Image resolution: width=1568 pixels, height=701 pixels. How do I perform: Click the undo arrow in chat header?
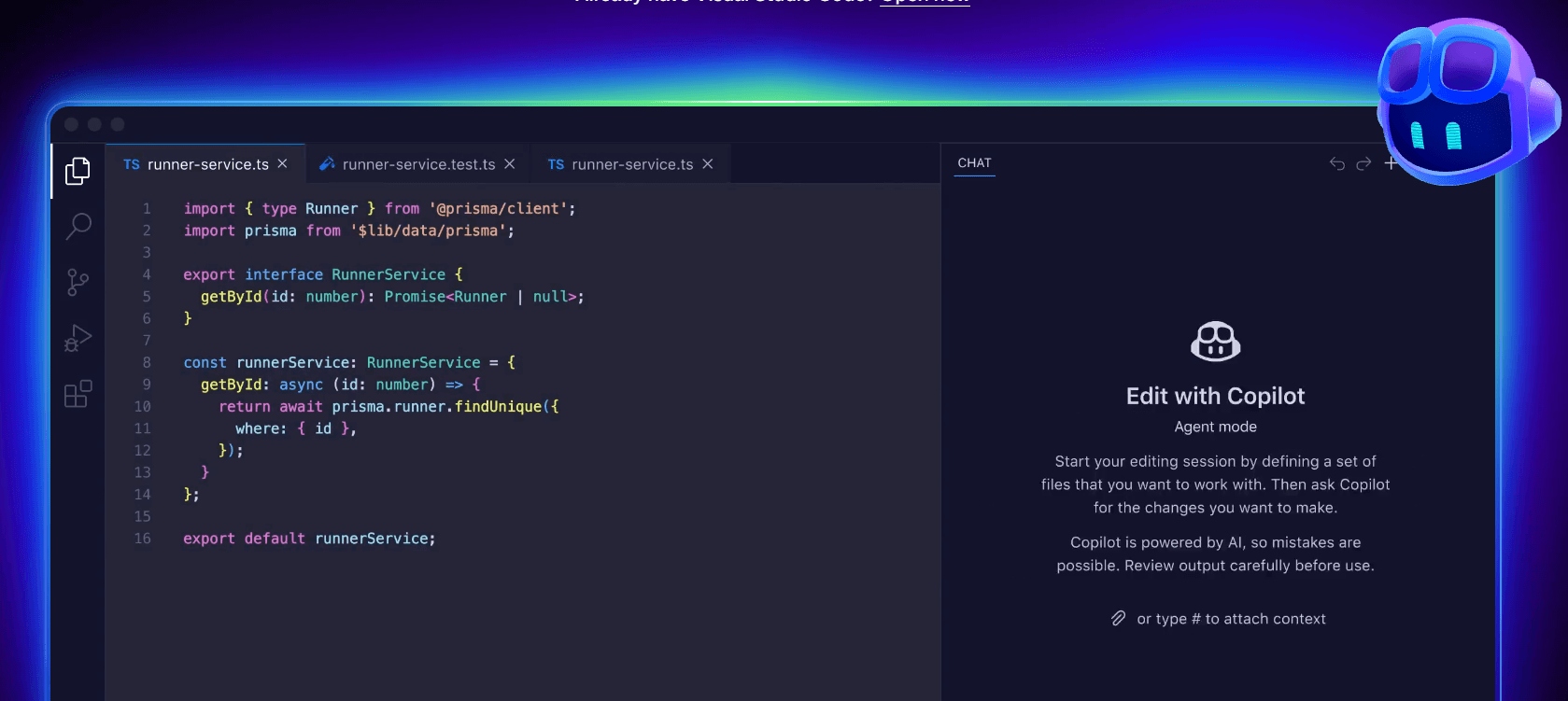click(x=1337, y=163)
